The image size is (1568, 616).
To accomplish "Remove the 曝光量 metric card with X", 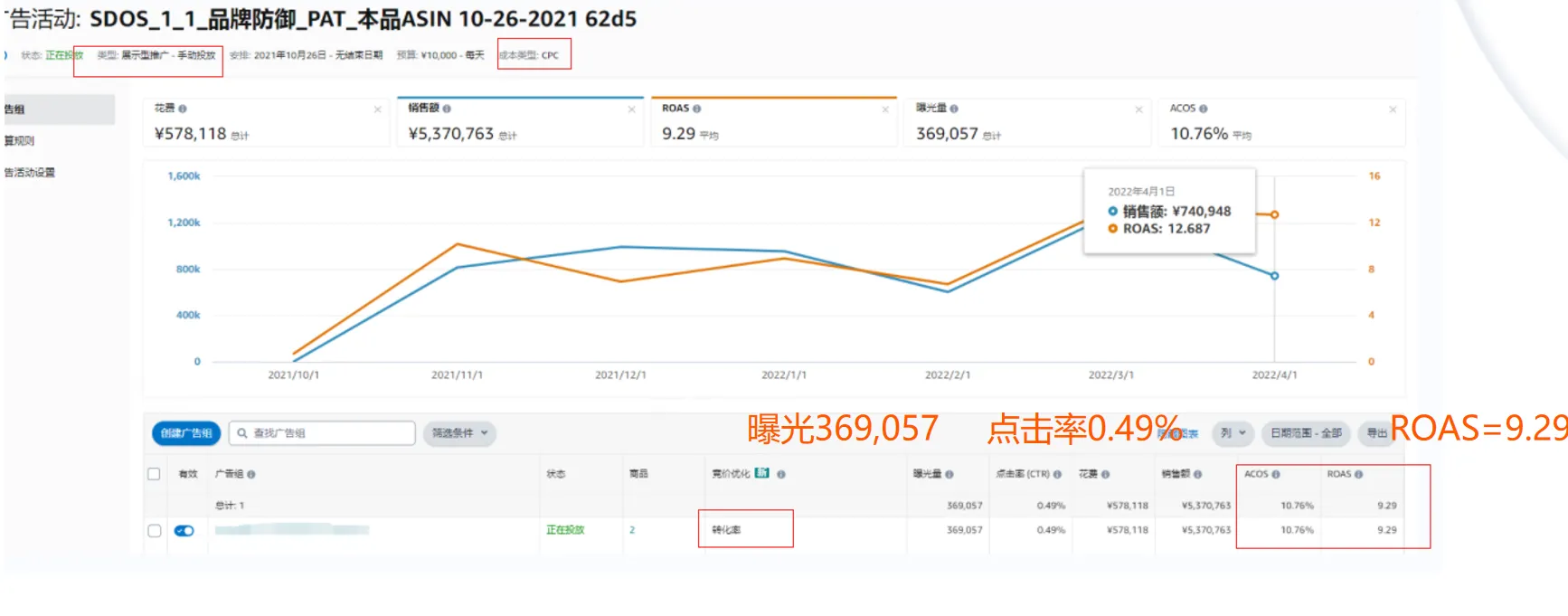I will tap(1138, 109).
